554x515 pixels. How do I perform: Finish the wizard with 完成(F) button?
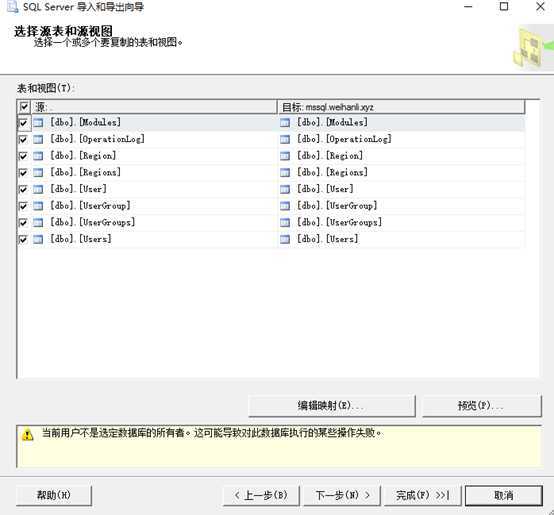tap(423, 495)
